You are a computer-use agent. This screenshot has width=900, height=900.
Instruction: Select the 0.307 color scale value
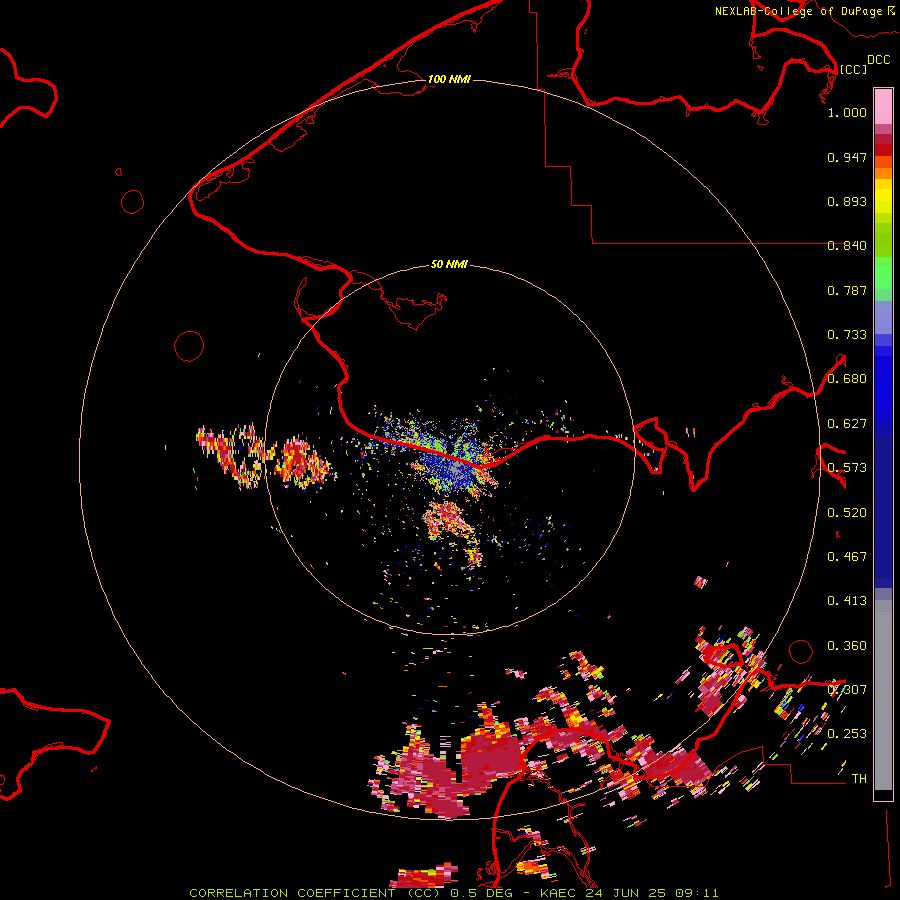tap(847, 690)
